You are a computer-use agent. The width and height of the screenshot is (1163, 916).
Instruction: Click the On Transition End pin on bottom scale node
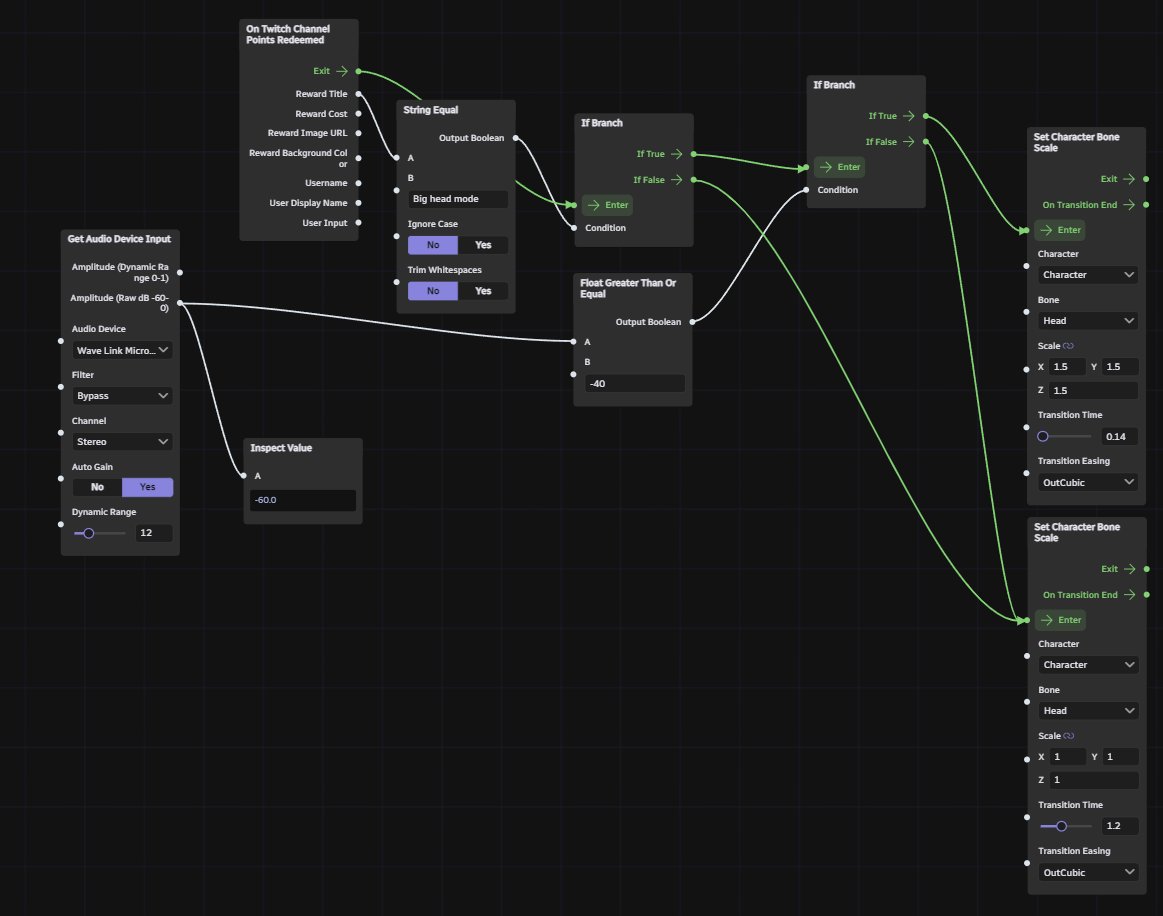click(x=1145, y=595)
